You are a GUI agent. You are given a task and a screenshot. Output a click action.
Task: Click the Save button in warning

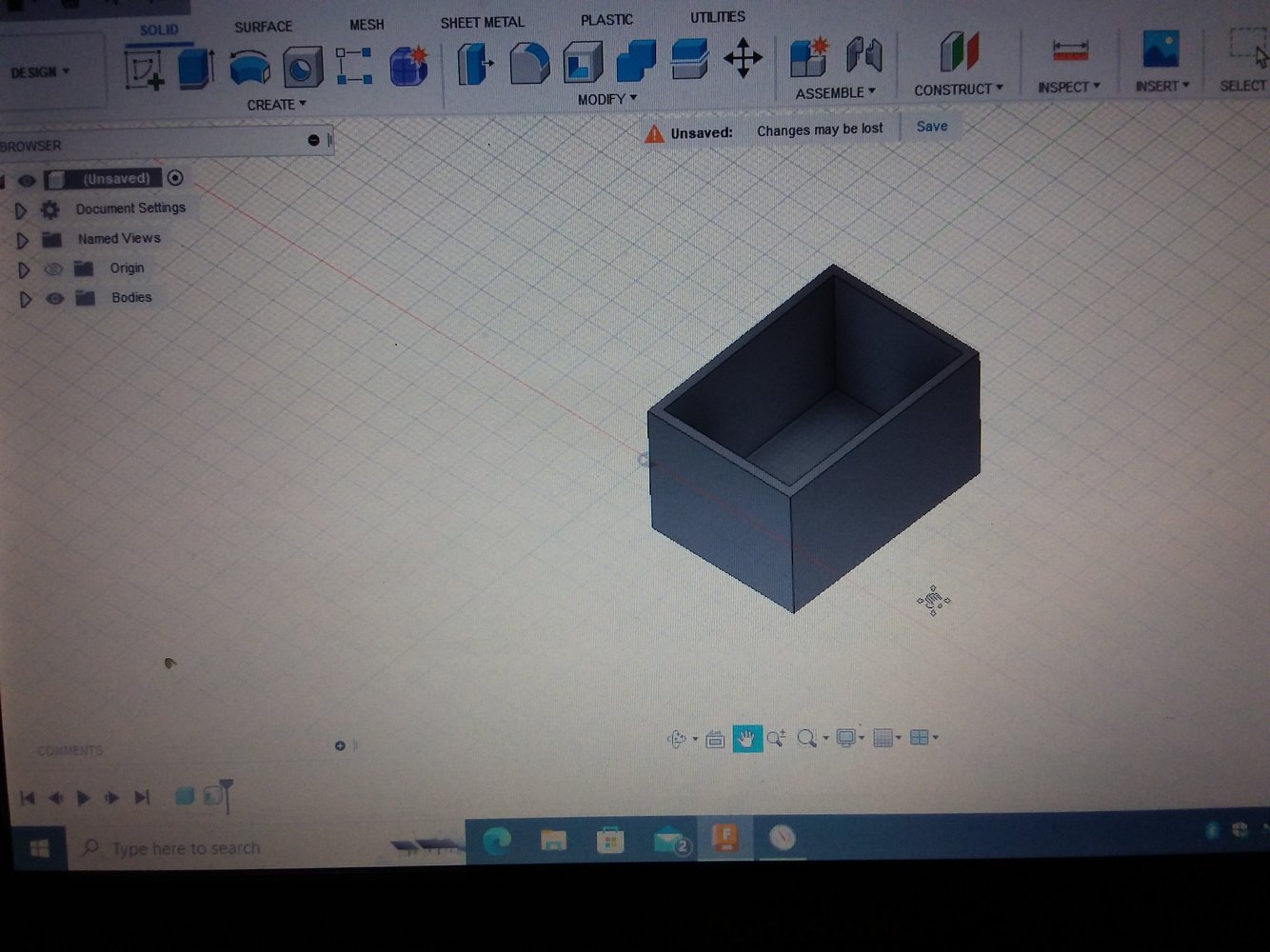pyautogui.click(x=931, y=127)
